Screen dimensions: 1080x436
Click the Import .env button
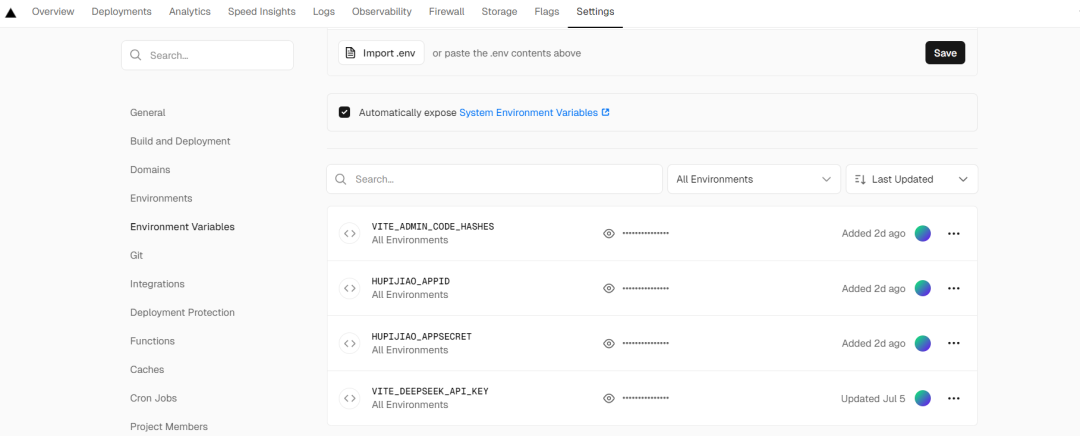tap(381, 53)
